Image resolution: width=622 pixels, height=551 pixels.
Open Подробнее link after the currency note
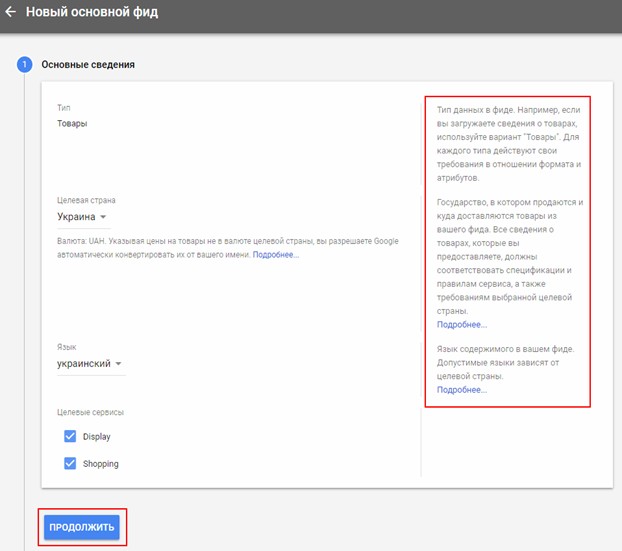(x=275, y=255)
